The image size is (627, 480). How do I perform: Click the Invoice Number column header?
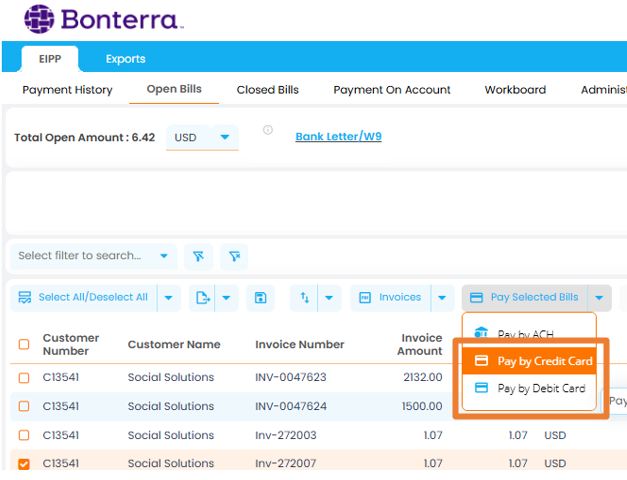point(300,344)
